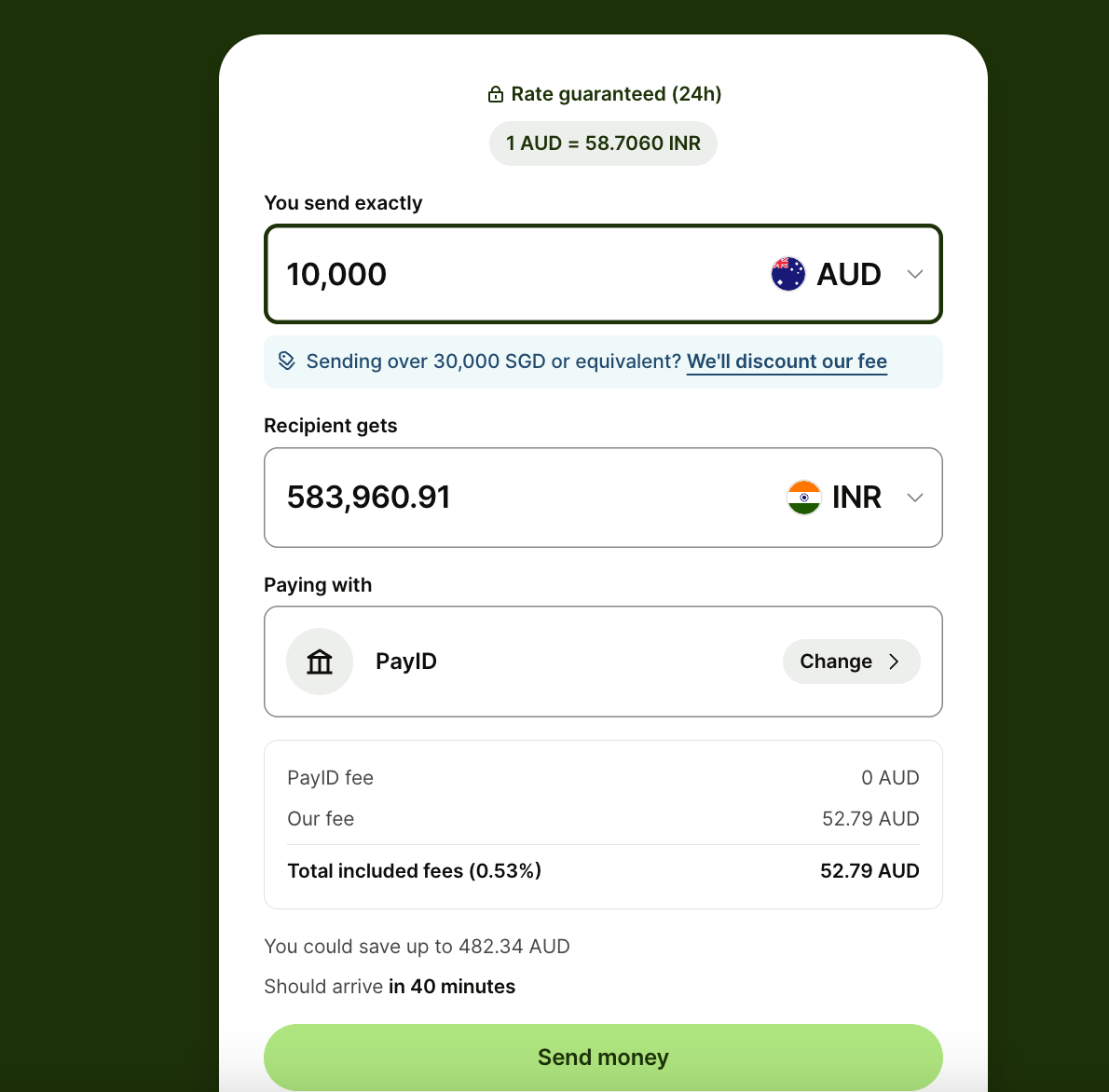Select the PayID payment option
Viewport: 1109px width, 1092px height.
[603, 662]
